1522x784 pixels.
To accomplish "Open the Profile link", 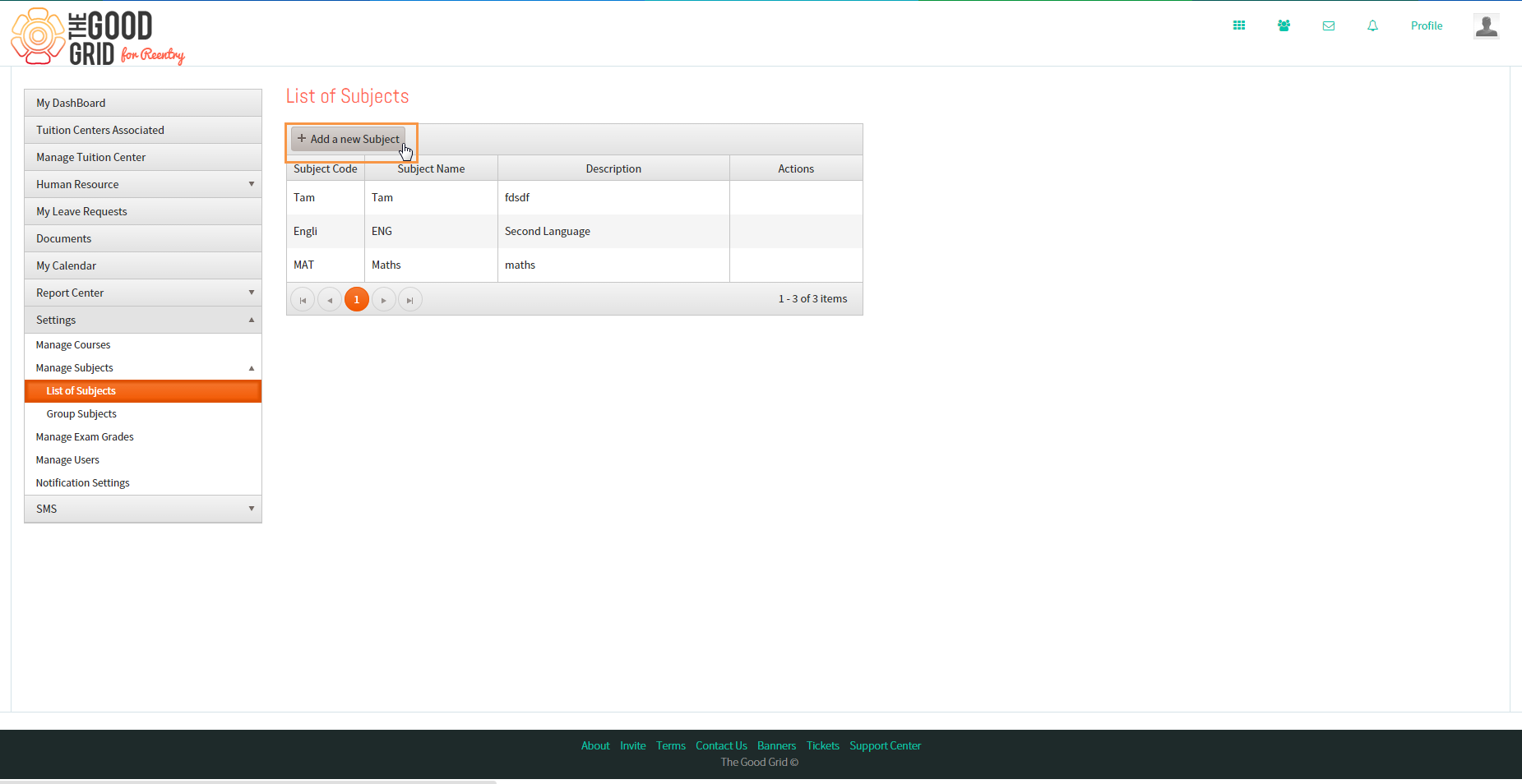I will tap(1427, 25).
